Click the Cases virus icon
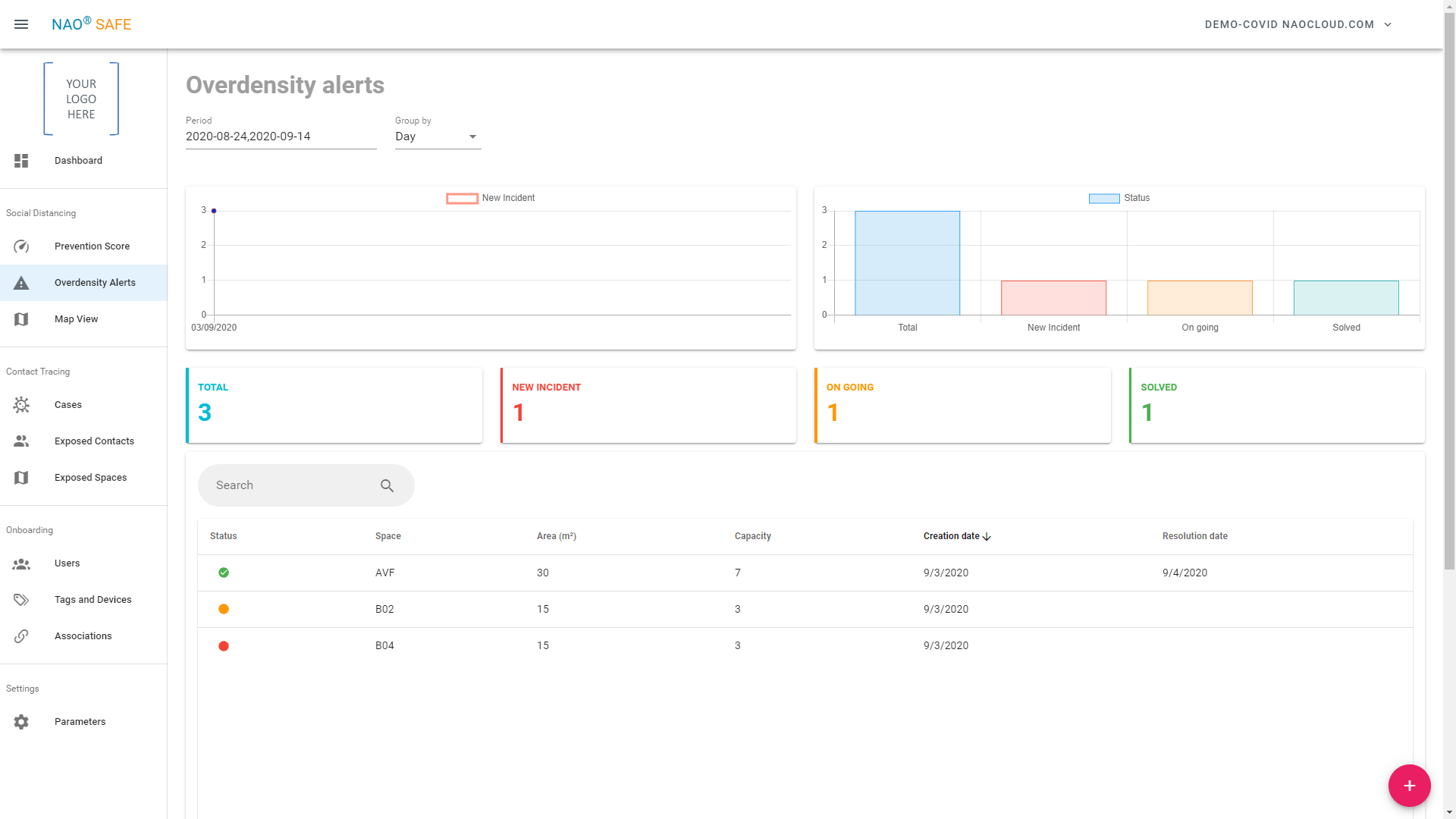 (x=21, y=405)
